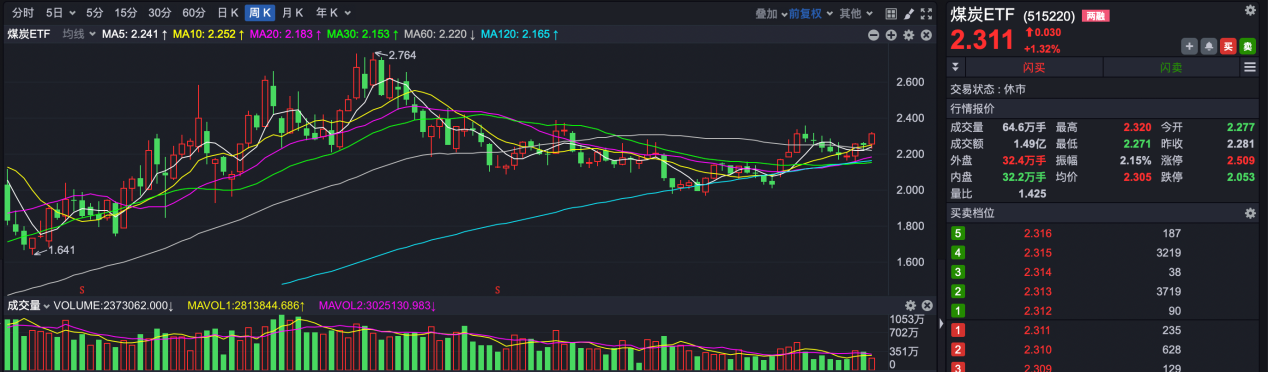Set price alert bell icon
The width and height of the screenshot is (1268, 372).
[x=1209, y=46]
